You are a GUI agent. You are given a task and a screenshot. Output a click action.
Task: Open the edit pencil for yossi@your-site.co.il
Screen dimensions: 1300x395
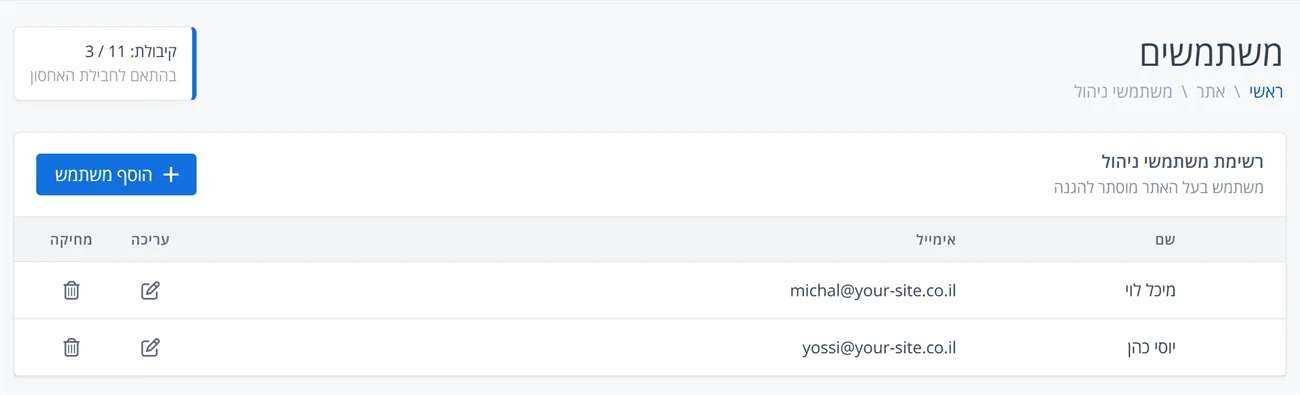(x=150, y=348)
